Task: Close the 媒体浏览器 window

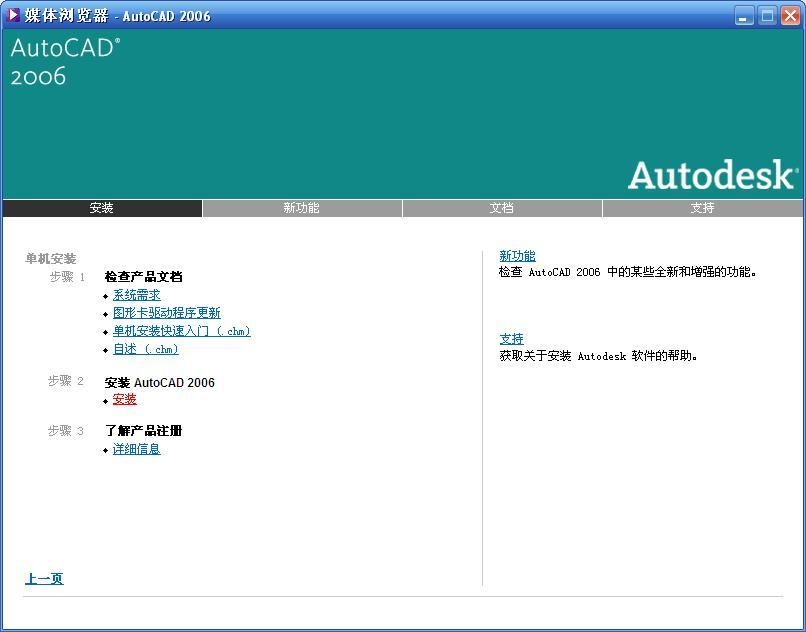Action: pos(791,15)
